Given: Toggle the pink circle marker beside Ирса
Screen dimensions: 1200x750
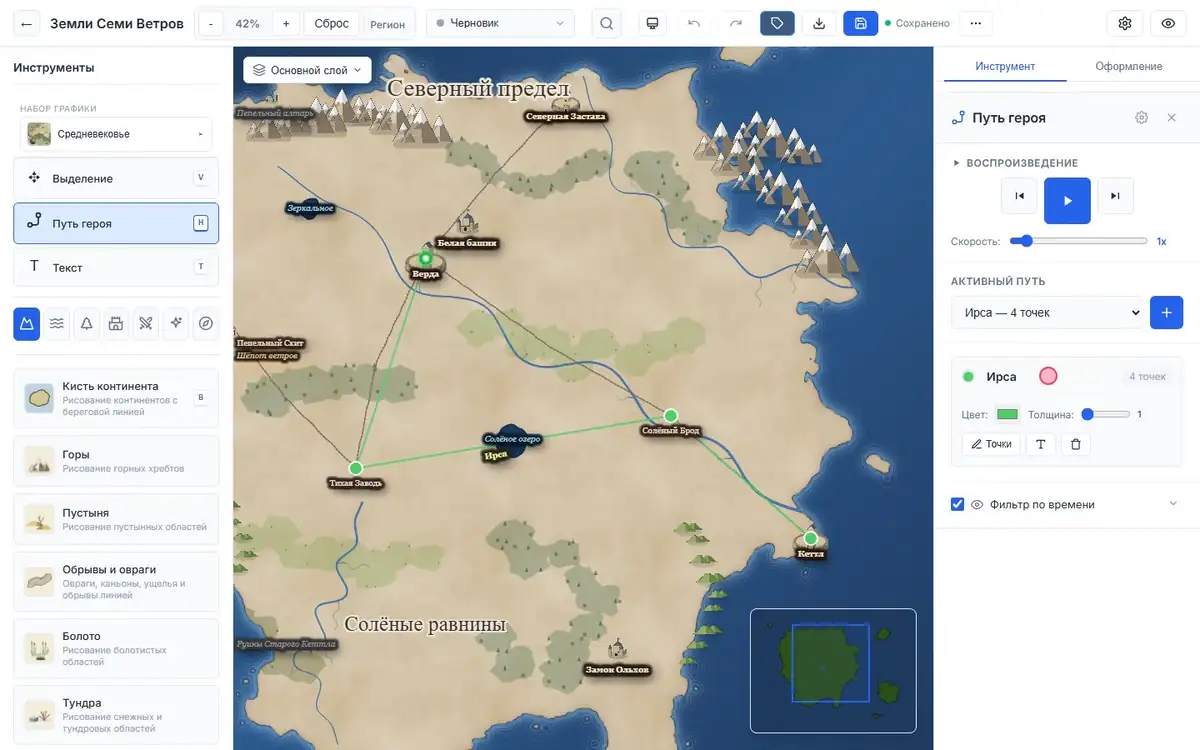Looking at the screenshot, I should pyautogui.click(x=1048, y=376).
